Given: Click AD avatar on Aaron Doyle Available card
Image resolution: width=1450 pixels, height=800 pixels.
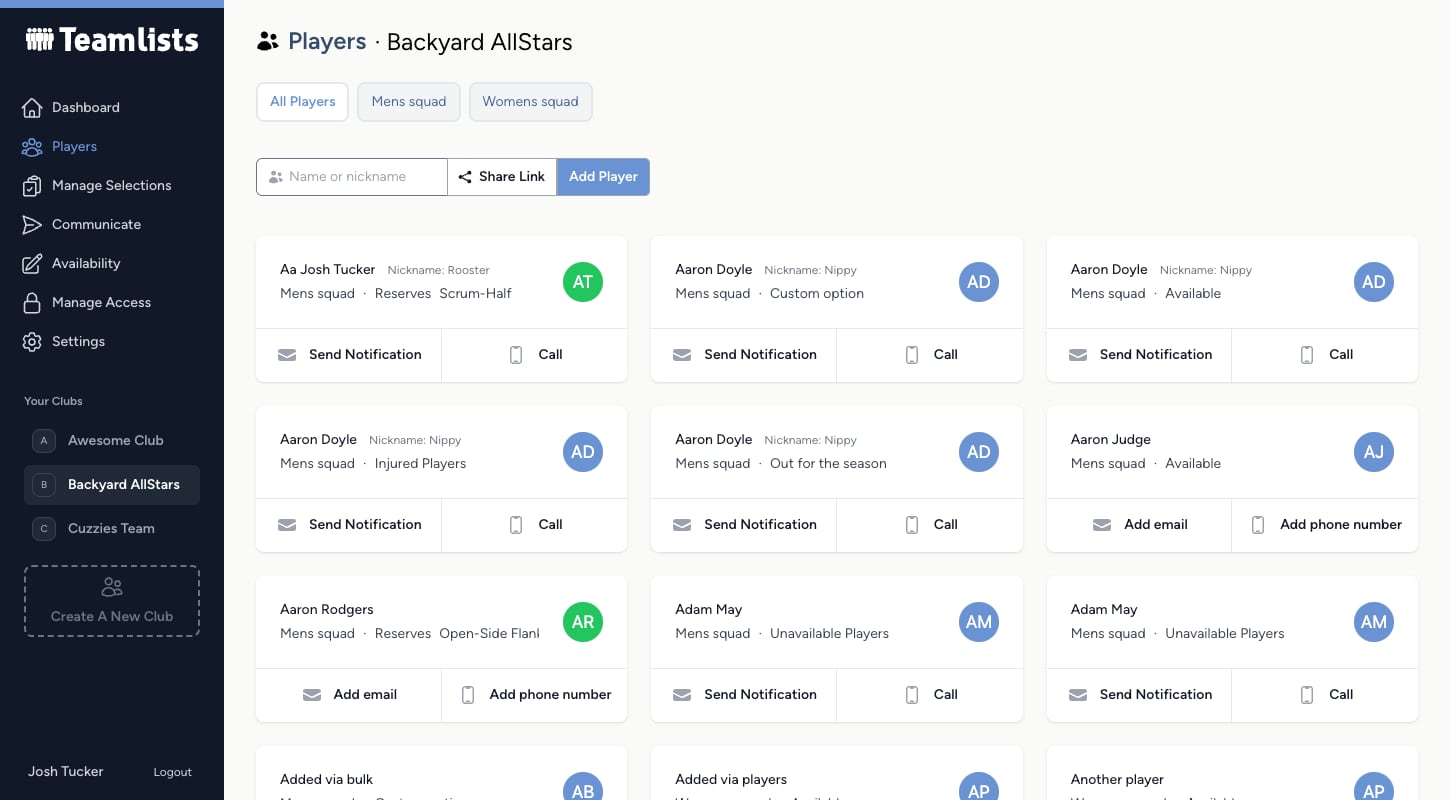Looking at the screenshot, I should coord(1374,282).
